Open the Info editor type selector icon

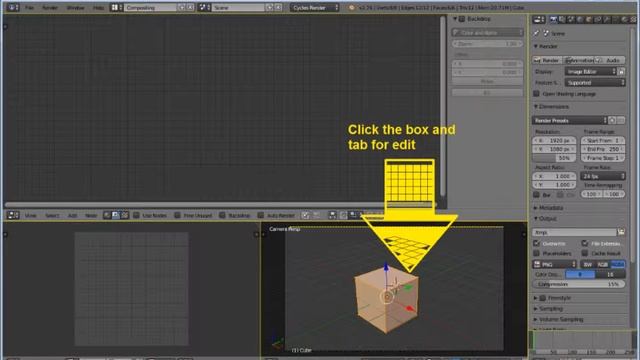pos(13,7)
